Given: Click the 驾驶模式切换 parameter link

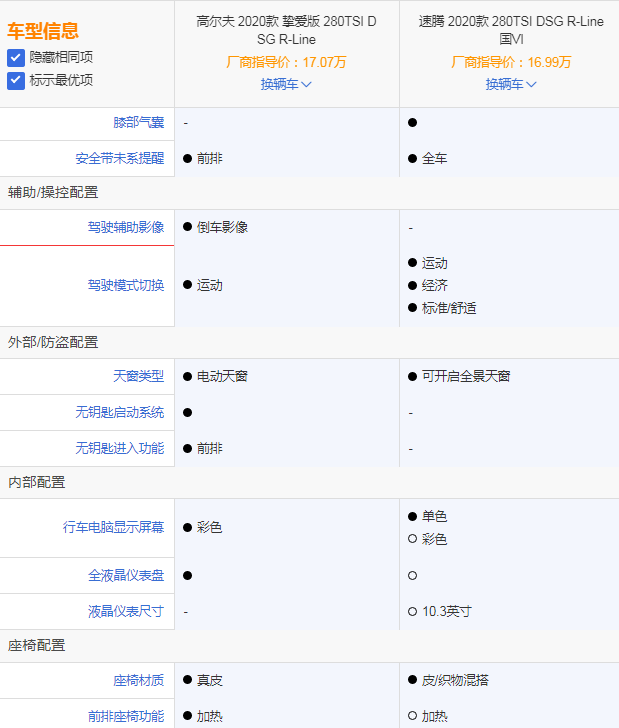Looking at the screenshot, I should (x=125, y=285).
